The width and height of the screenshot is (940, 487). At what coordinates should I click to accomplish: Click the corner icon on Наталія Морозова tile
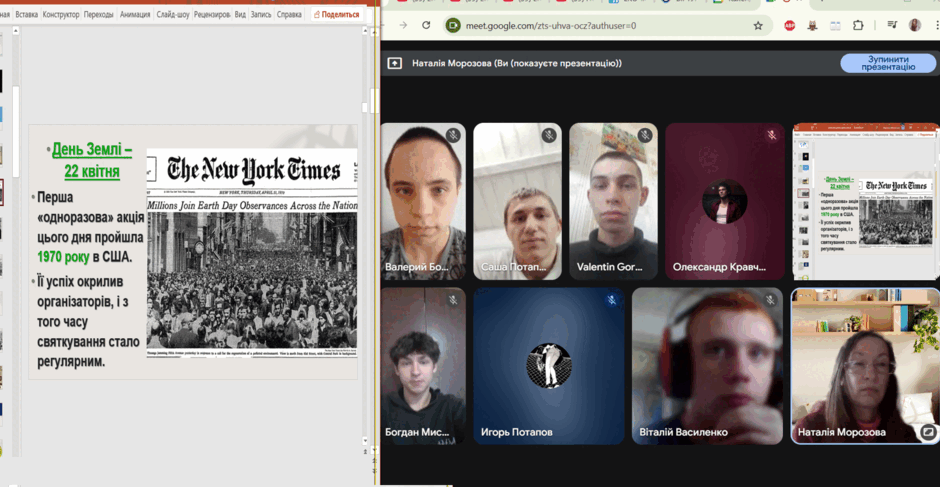pyautogui.click(x=928, y=431)
